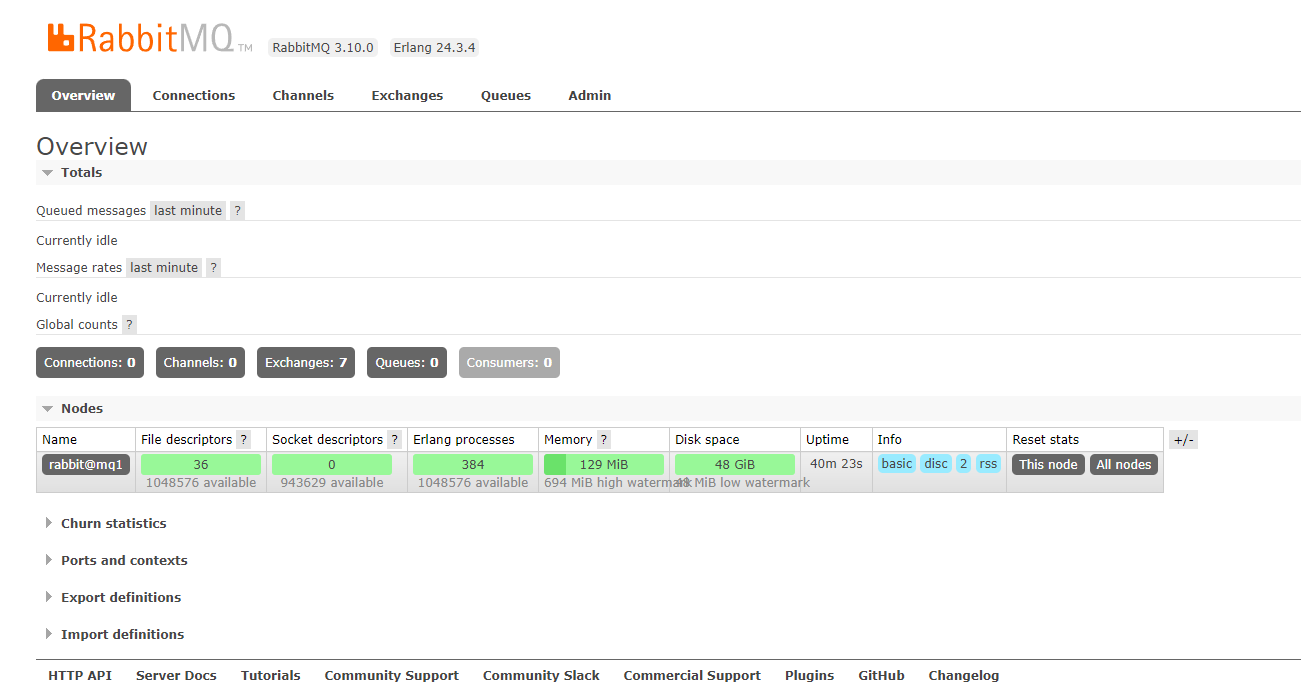Click the File descriptors 36 usage bar

click(x=201, y=465)
